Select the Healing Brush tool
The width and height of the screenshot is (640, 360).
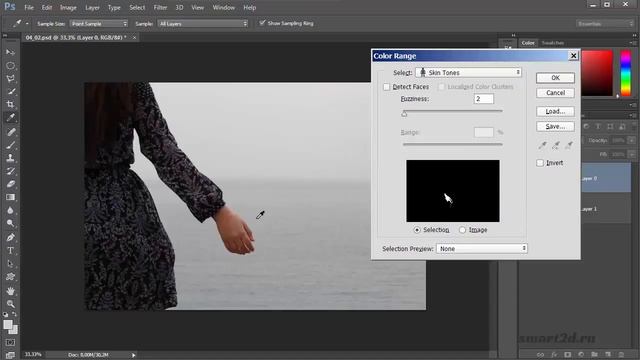tap(11, 132)
